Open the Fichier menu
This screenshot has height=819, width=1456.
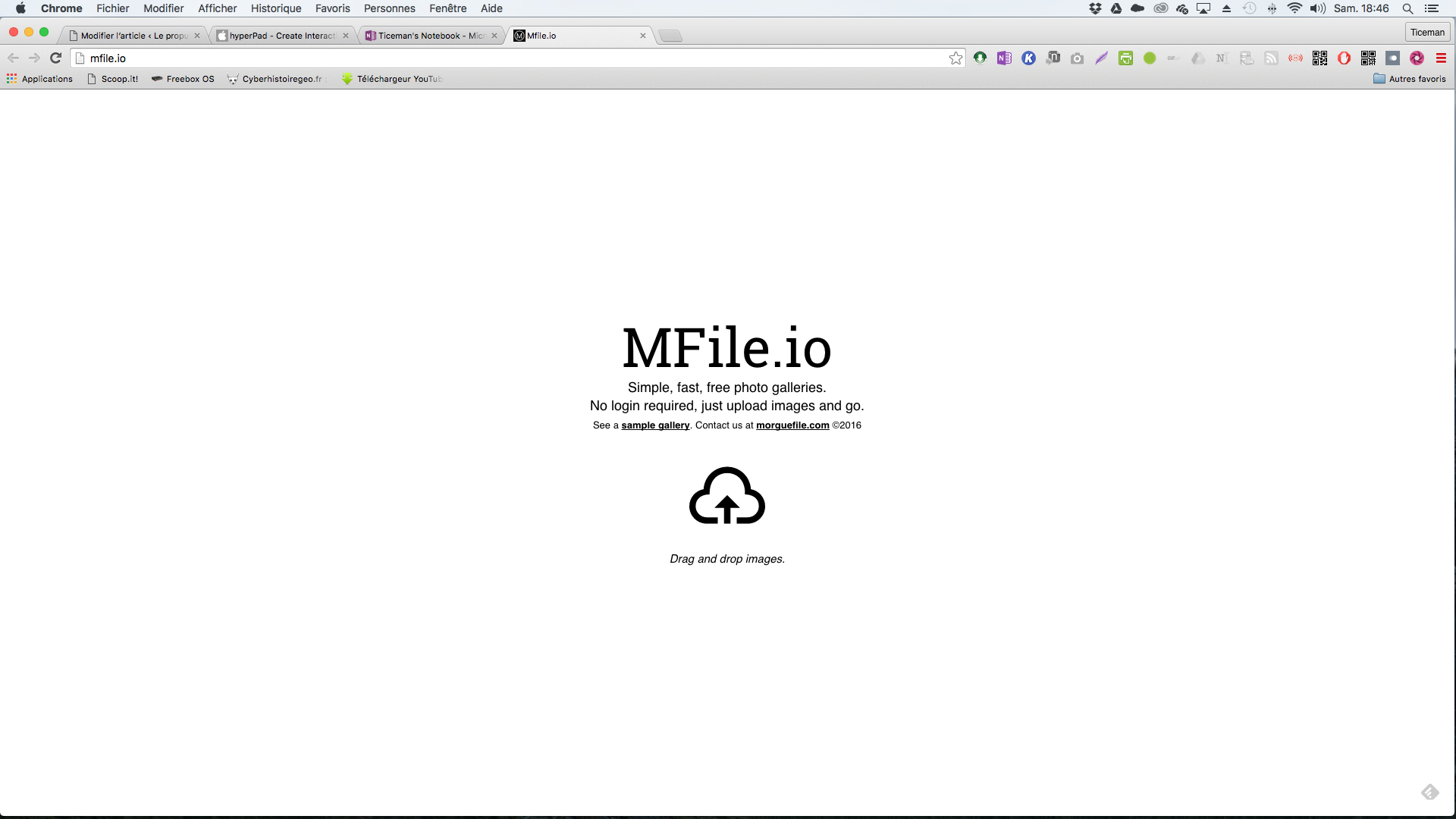[x=112, y=8]
